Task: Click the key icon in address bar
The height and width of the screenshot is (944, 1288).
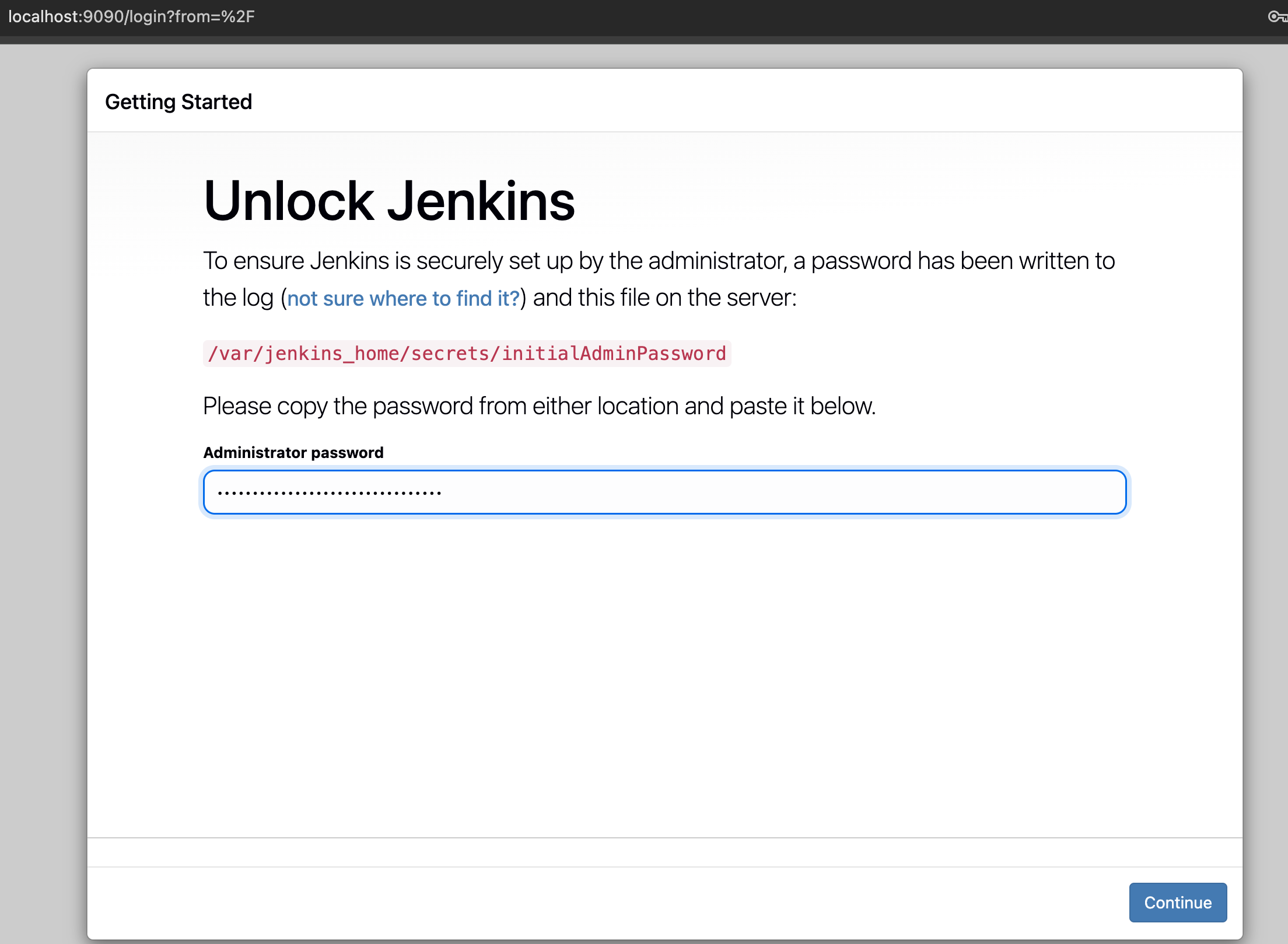Action: tap(1276, 16)
